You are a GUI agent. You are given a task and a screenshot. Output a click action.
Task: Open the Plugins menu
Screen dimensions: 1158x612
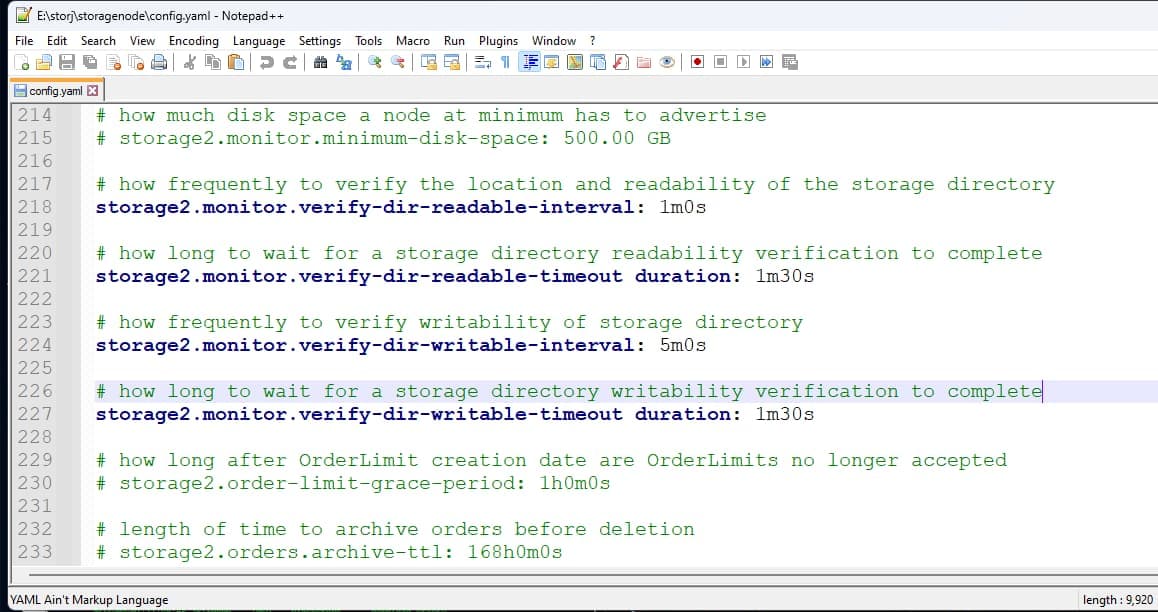tap(499, 41)
